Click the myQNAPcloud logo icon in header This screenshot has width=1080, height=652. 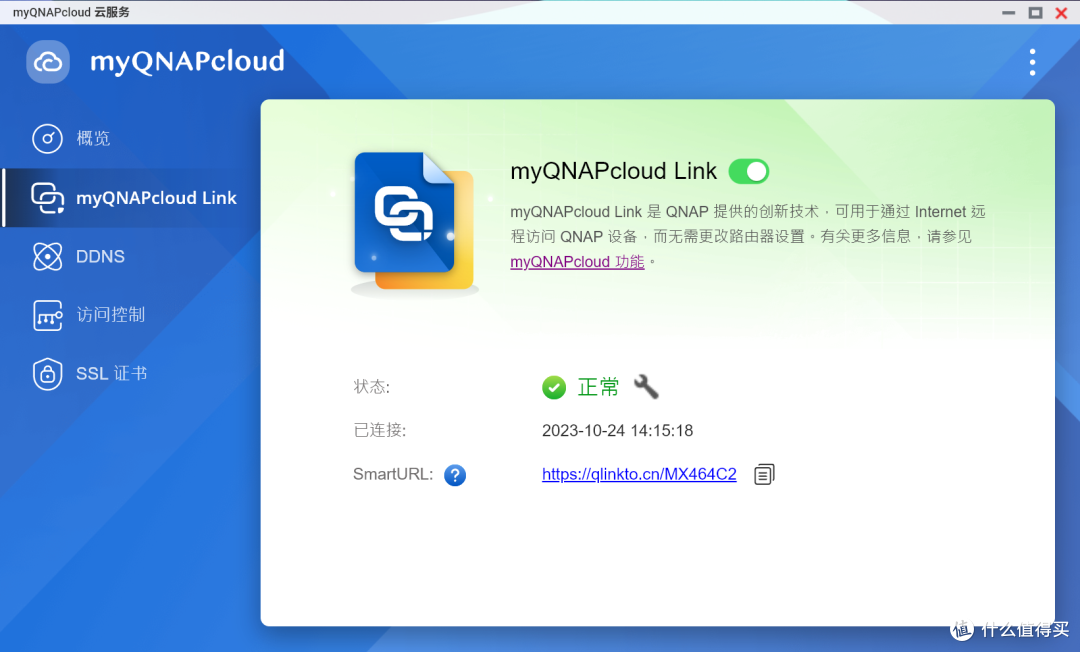48,62
